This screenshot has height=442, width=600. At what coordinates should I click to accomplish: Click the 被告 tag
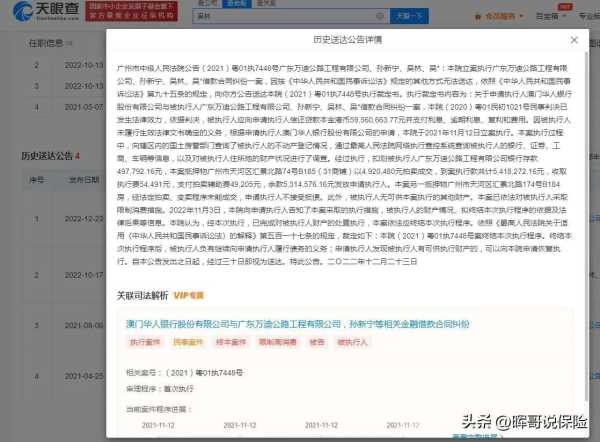tap(317, 342)
